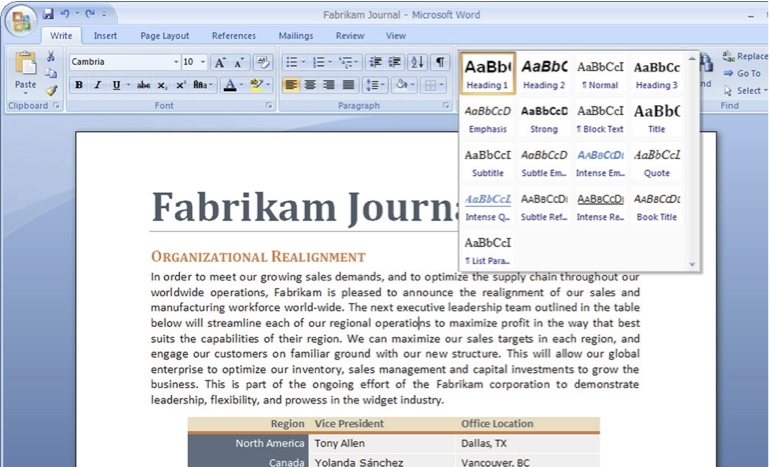Open the Mailings tab

coord(296,36)
